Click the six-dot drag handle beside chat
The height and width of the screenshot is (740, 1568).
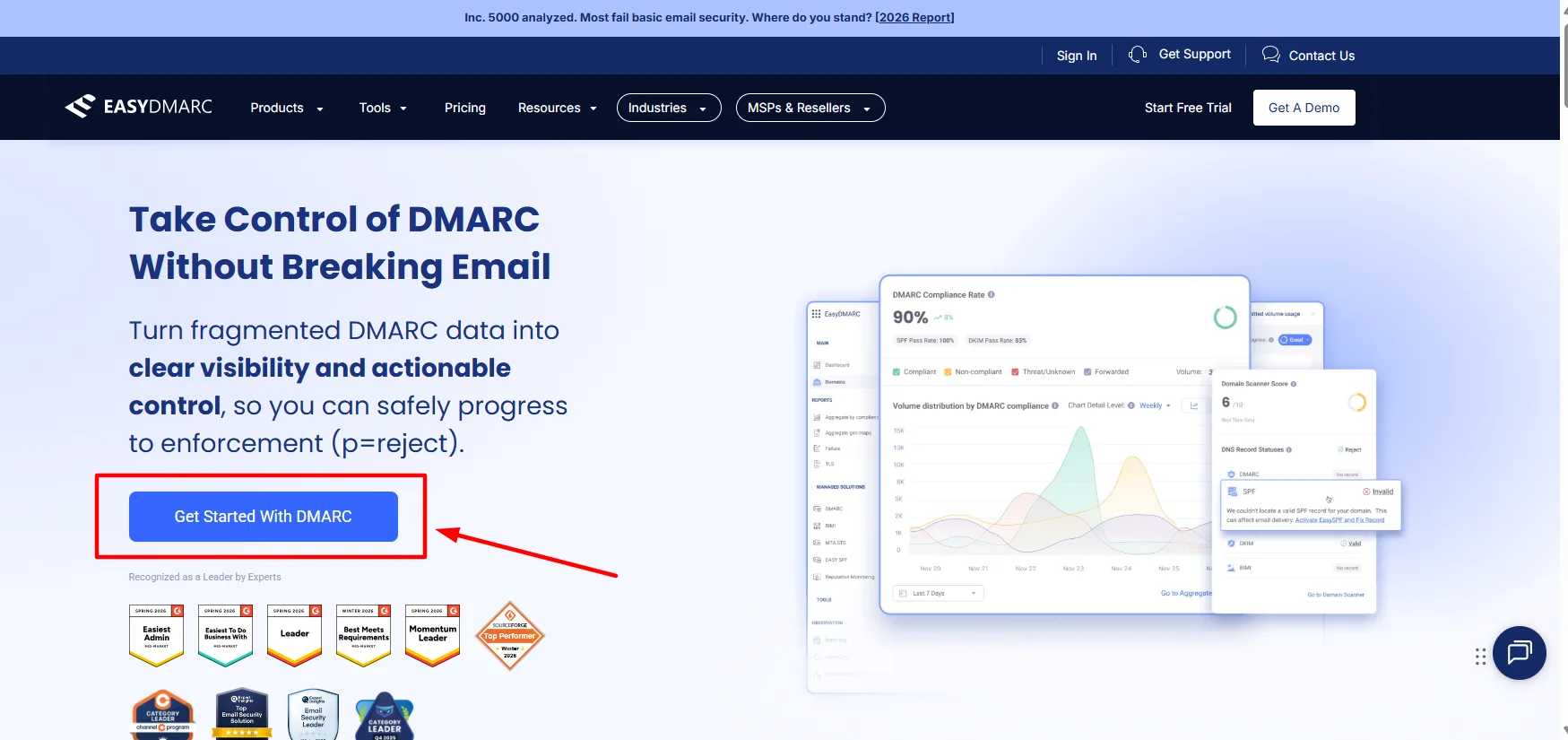pos(1480,657)
